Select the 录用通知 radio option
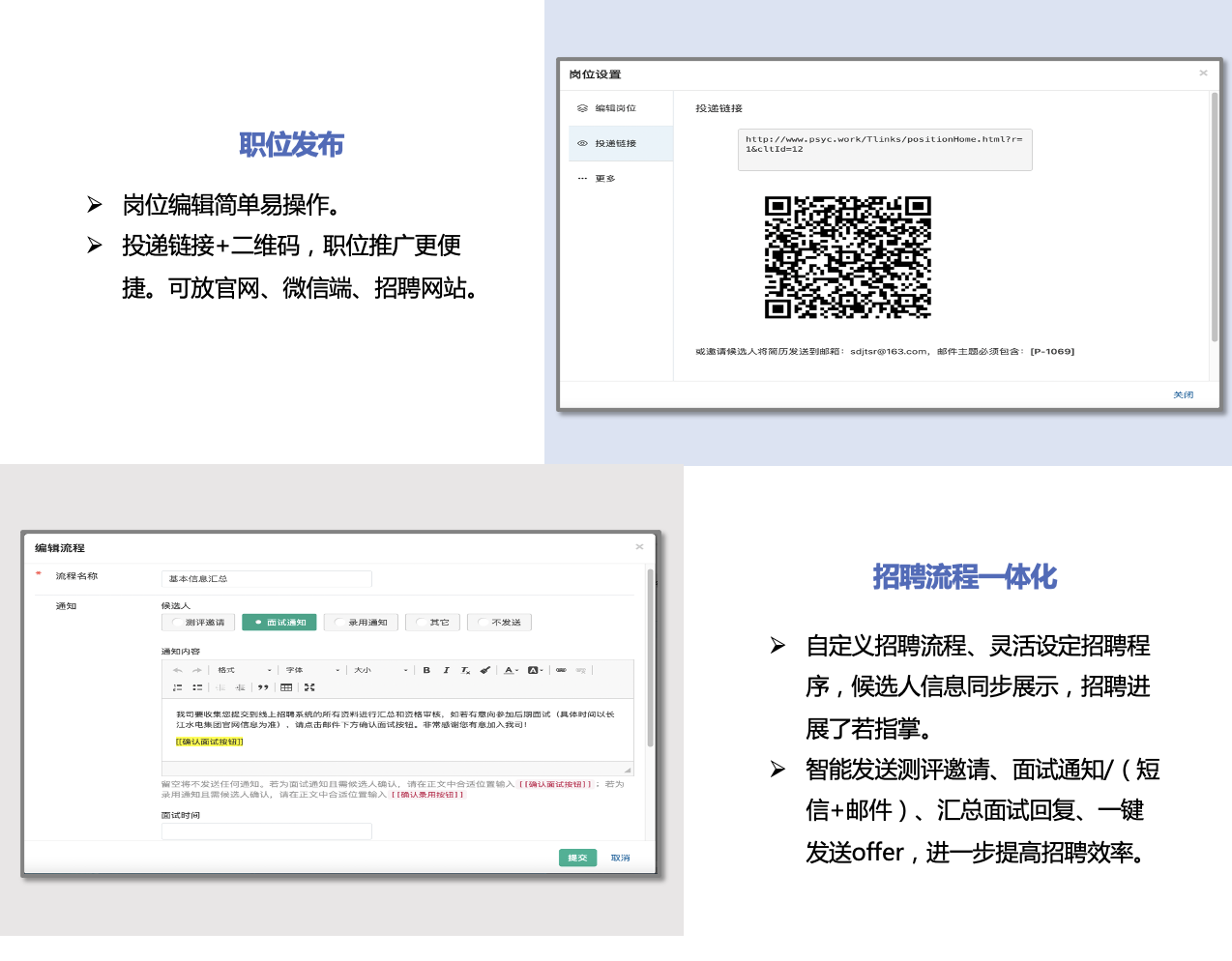 pyautogui.click(x=362, y=623)
